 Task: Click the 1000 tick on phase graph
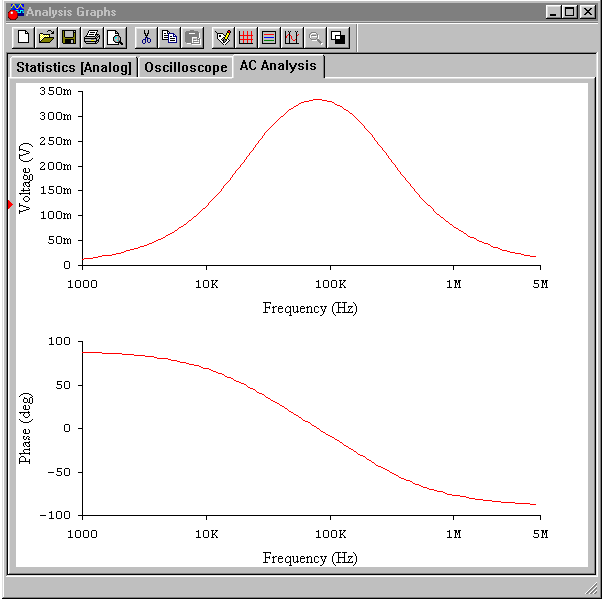point(82,534)
